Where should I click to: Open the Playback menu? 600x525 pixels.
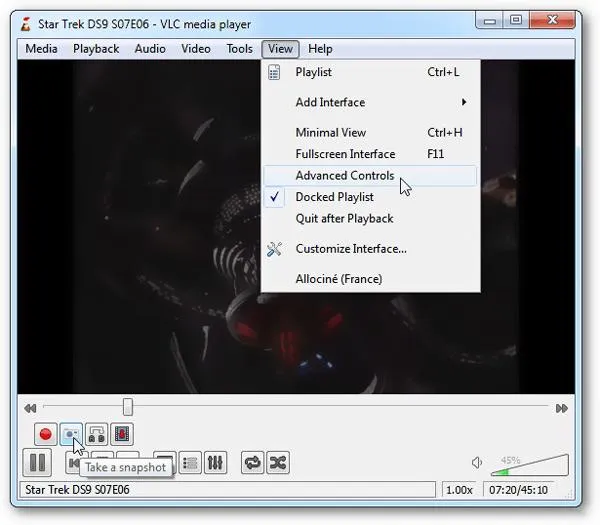[x=96, y=49]
